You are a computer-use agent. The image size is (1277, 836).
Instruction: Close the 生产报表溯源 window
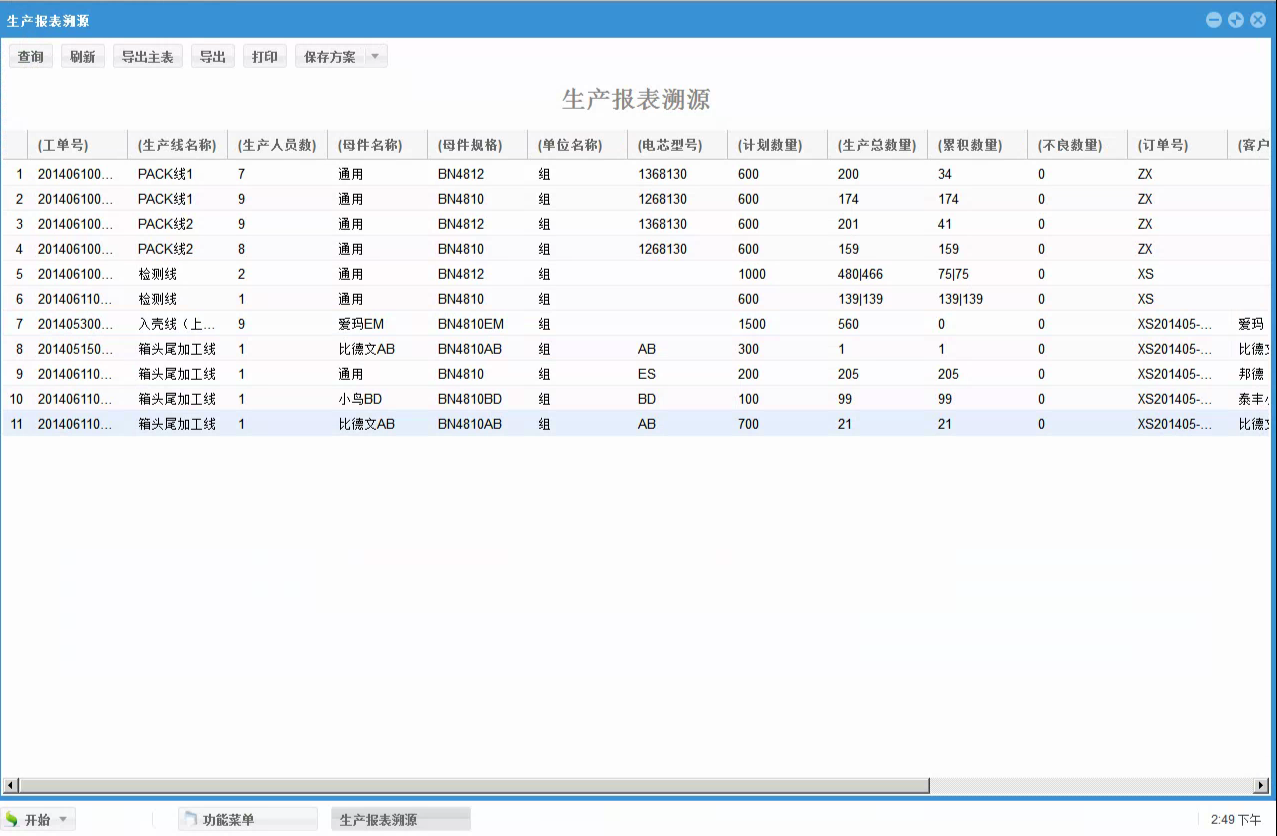1258,20
